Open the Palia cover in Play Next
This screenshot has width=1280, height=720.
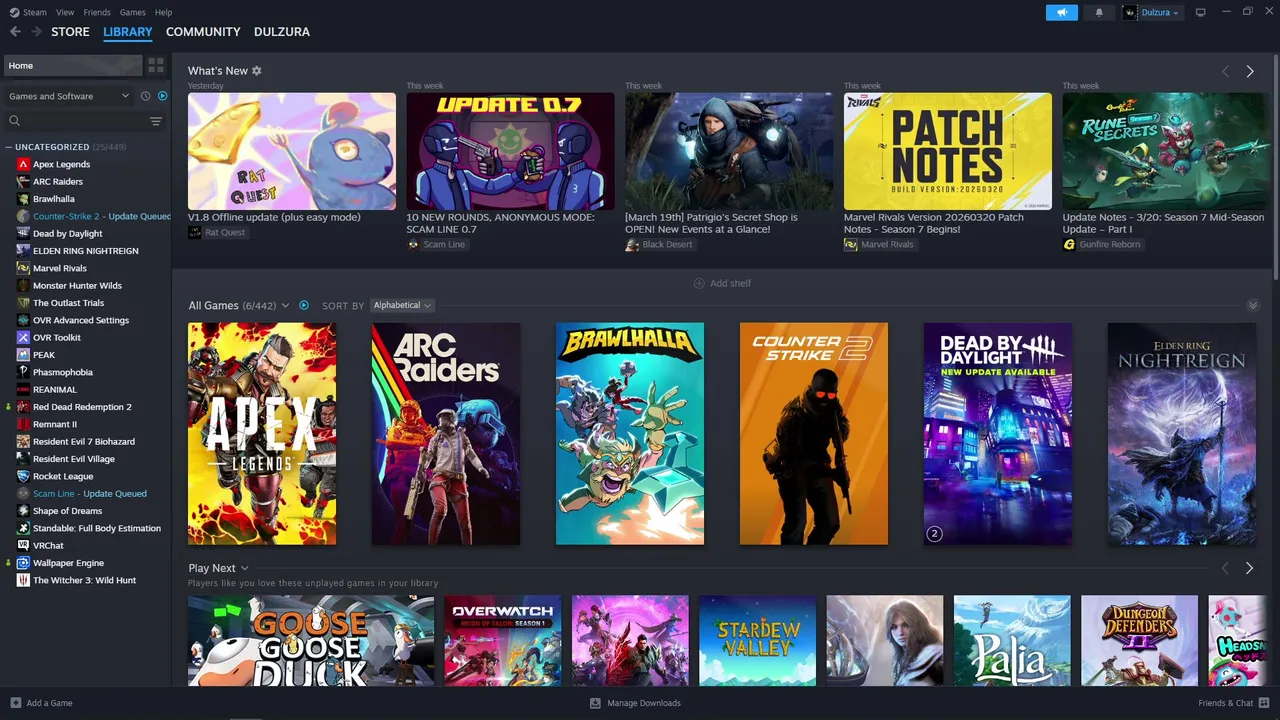point(1012,640)
